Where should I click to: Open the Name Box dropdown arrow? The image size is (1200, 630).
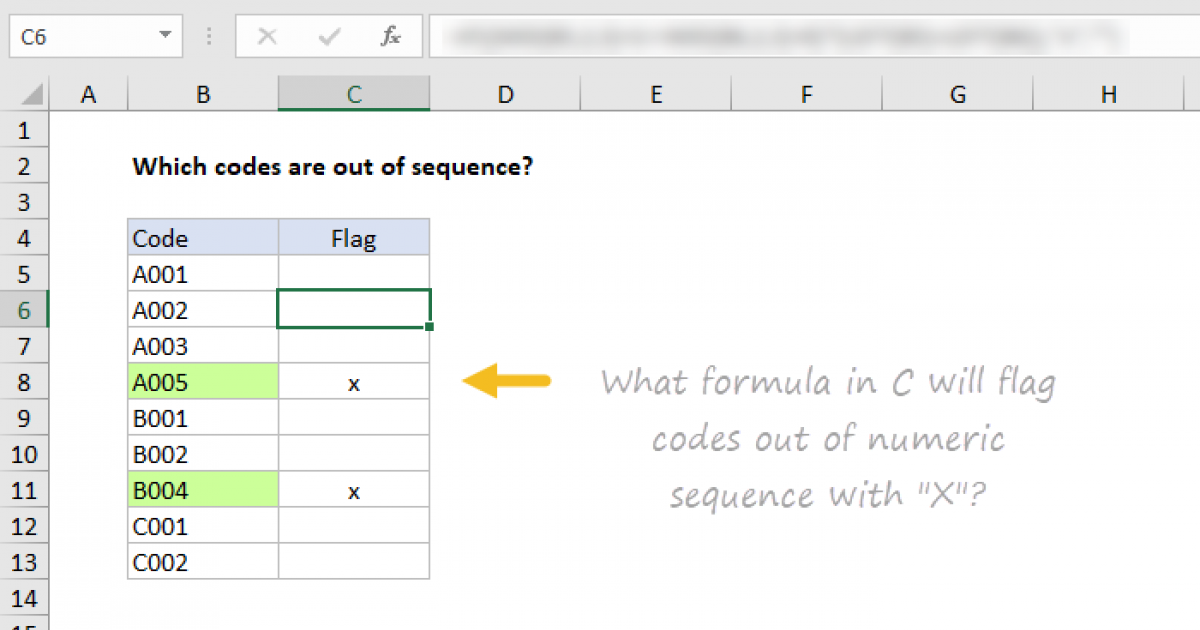pos(167,36)
